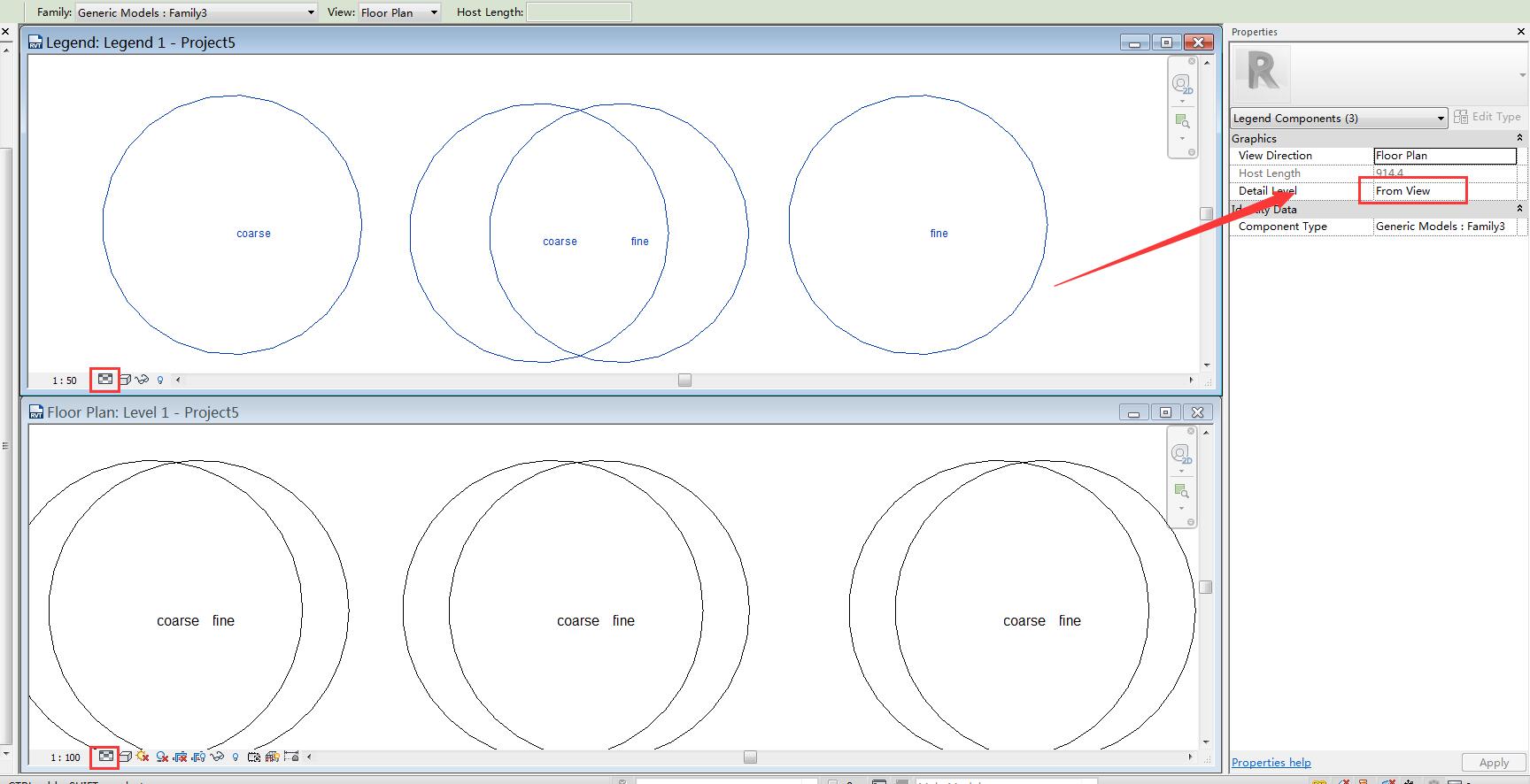Toggle Shadows icon in Floor Plan view
The image size is (1530, 784).
click(162, 757)
